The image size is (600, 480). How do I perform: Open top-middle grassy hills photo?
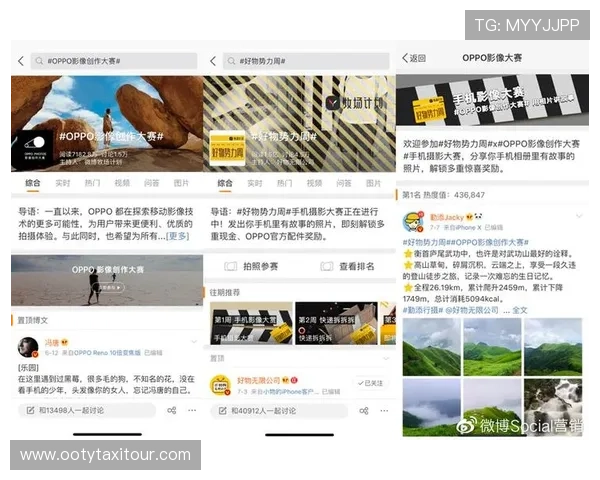coord(492,347)
